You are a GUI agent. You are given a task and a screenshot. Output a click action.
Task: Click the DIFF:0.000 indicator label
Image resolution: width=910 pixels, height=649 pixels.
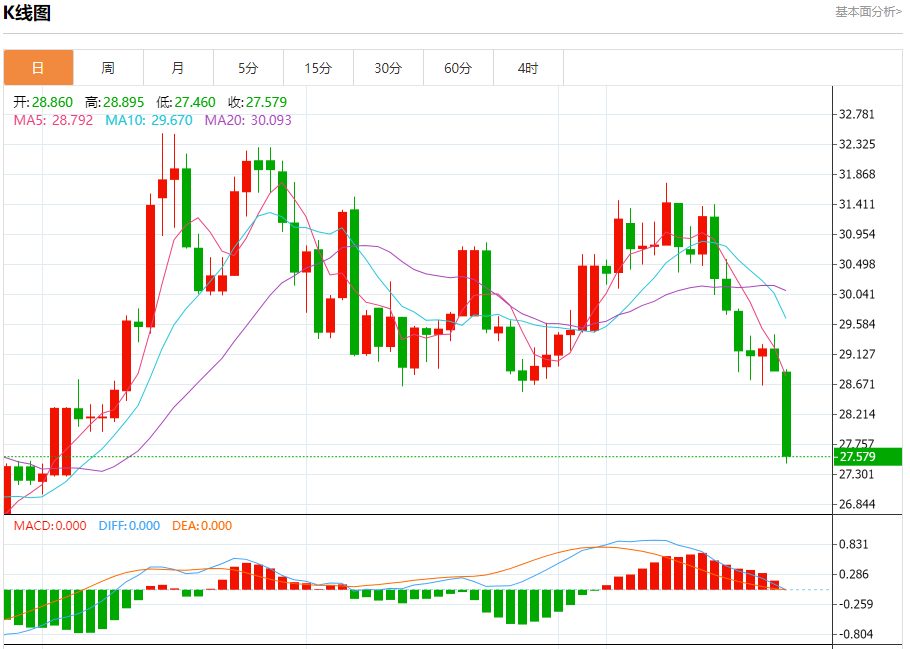pos(129,525)
